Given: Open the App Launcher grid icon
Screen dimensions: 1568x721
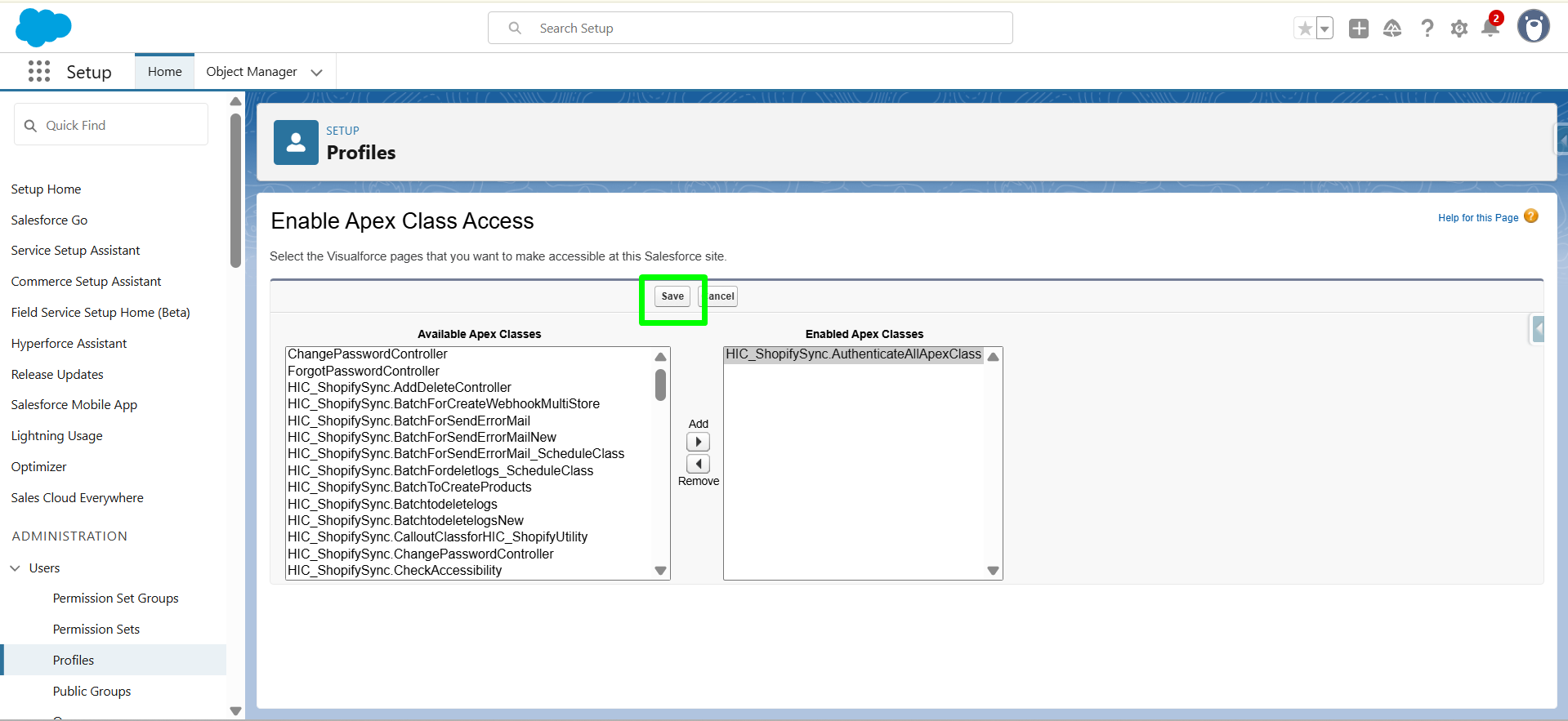Looking at the screenshot, I should (x=39, y=72).
